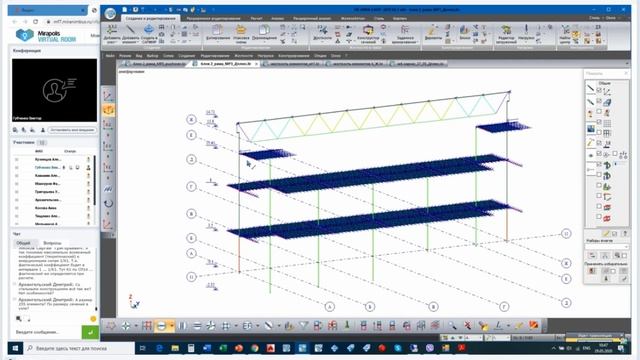Click the Введите сообщение chat input field

pyautogui.click(x=46, y=332)
